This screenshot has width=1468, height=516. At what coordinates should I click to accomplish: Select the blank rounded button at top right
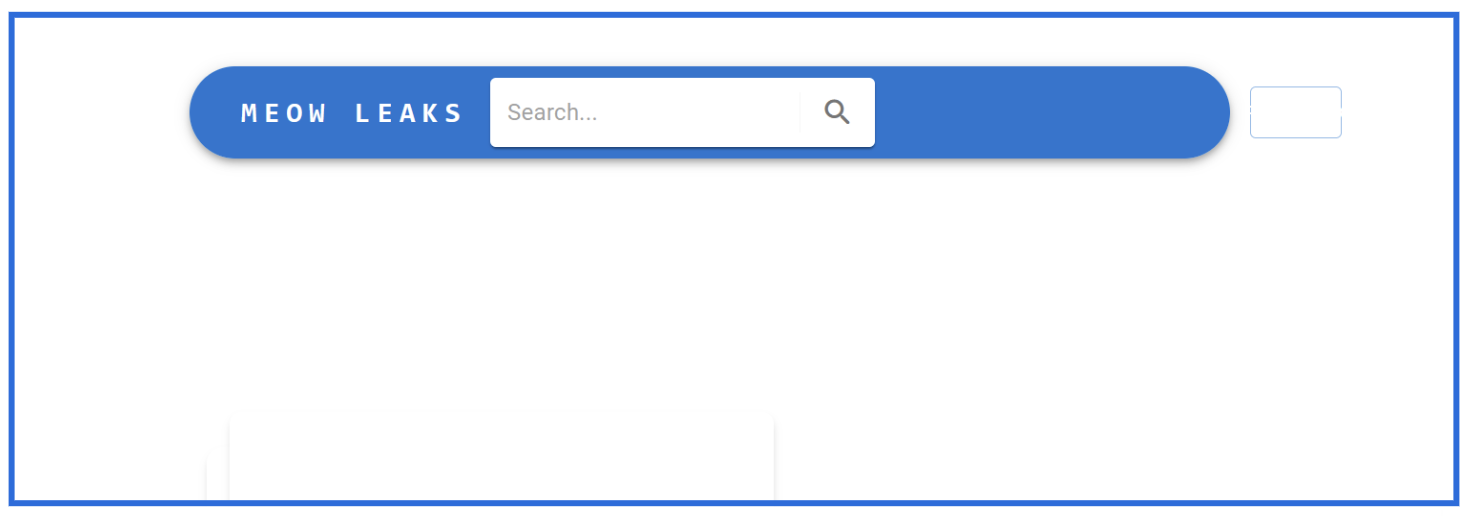point(1295,112)
